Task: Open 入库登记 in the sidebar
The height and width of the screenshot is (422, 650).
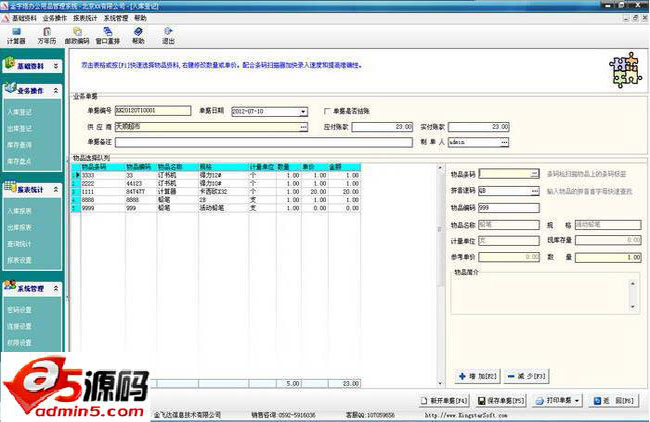Action: point(19,112)
